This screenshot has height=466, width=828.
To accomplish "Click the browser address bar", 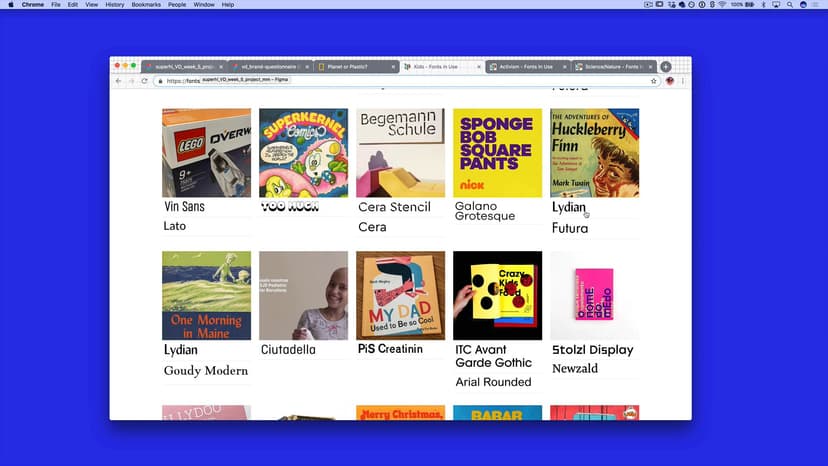I will pyautogui.click(x=400, y=81).
